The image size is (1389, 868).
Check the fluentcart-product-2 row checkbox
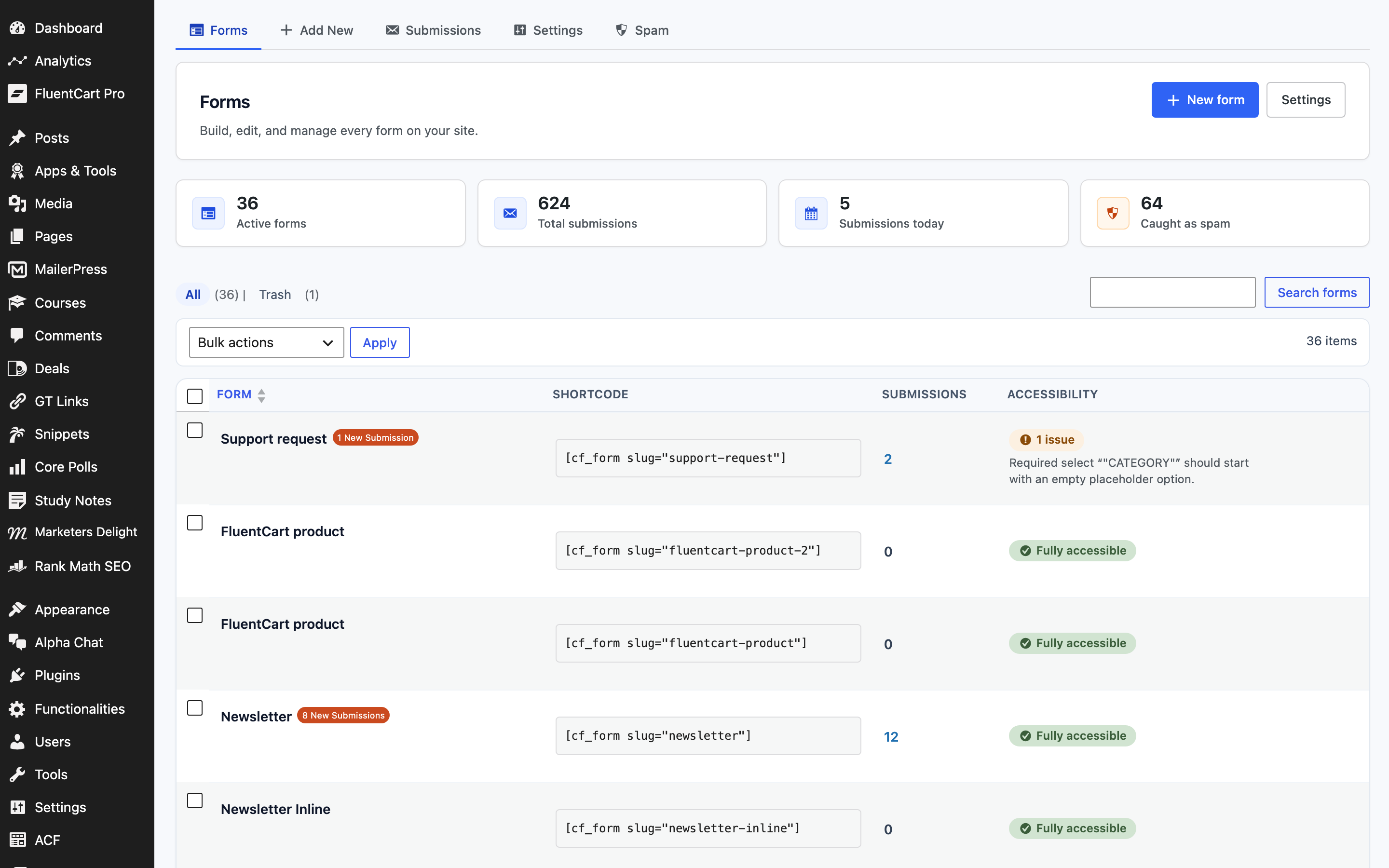(x=194, y=522)
